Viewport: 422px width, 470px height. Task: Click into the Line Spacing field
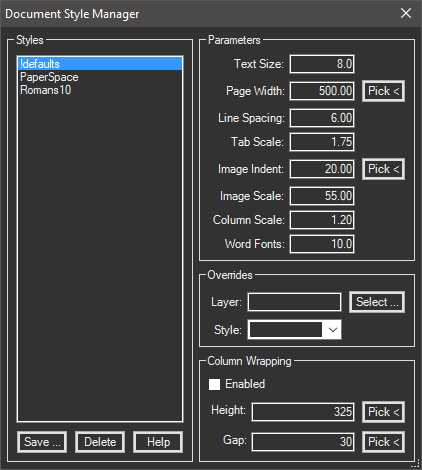(322, 118)
